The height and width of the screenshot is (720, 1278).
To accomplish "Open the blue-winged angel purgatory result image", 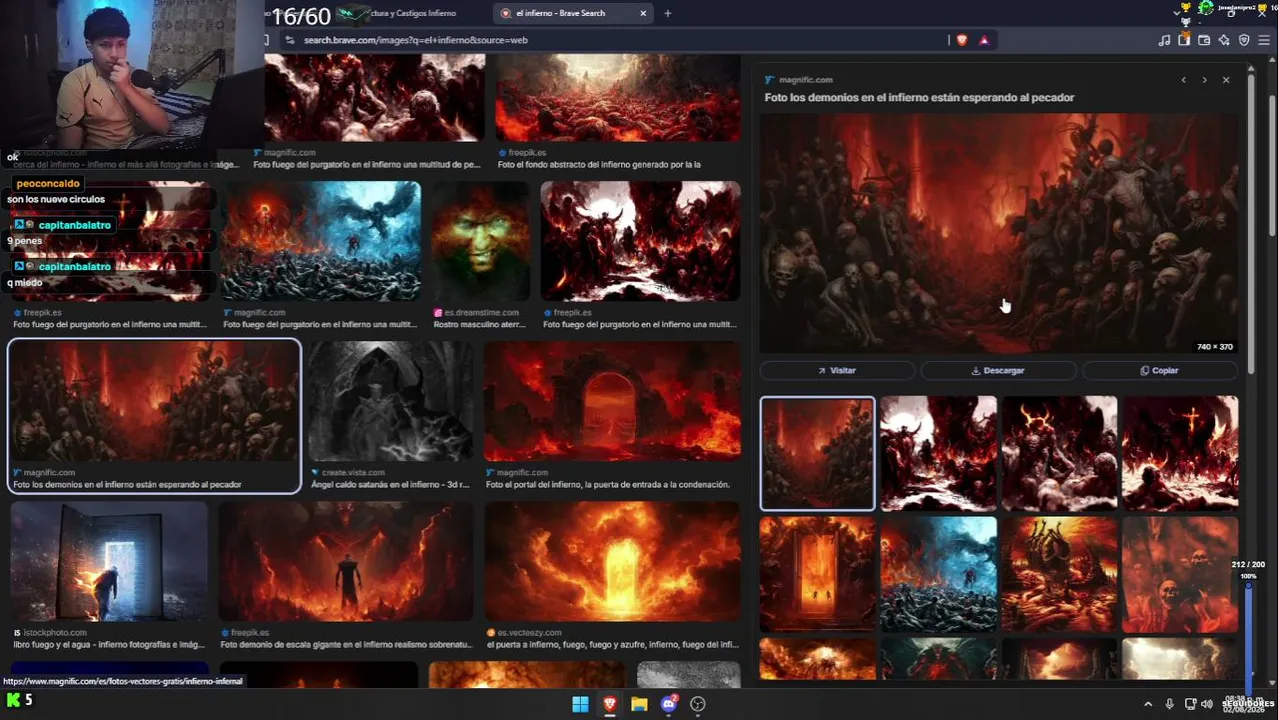I will pos(321,241).
